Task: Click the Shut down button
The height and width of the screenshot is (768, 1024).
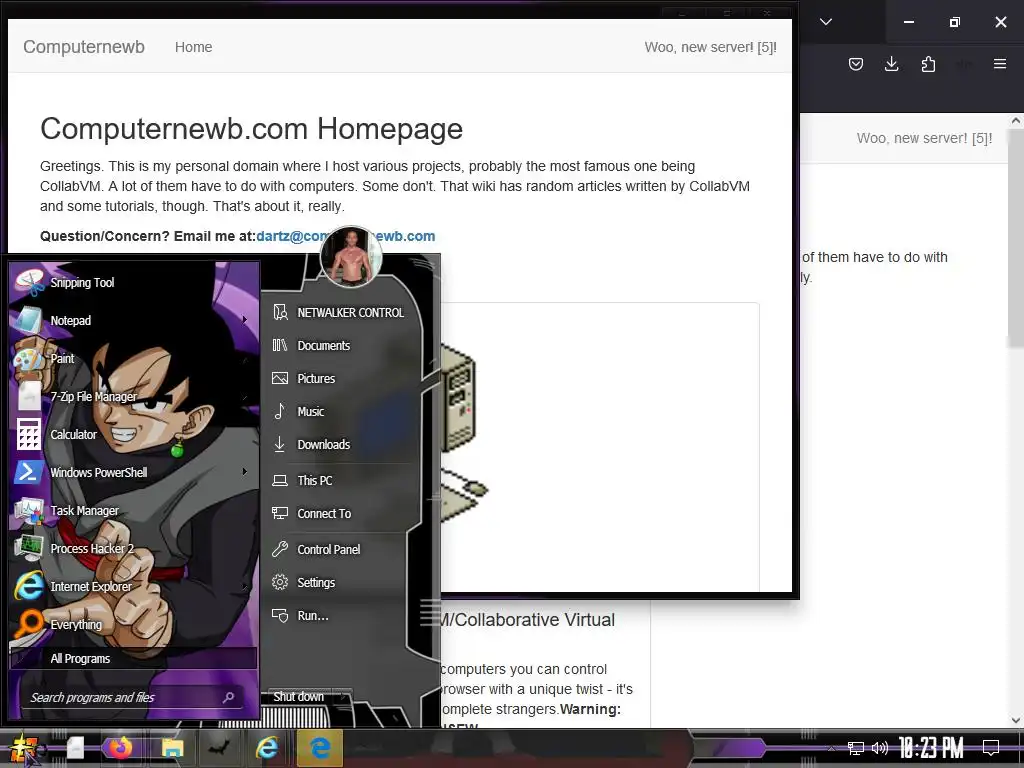Action: pos(298,697)
